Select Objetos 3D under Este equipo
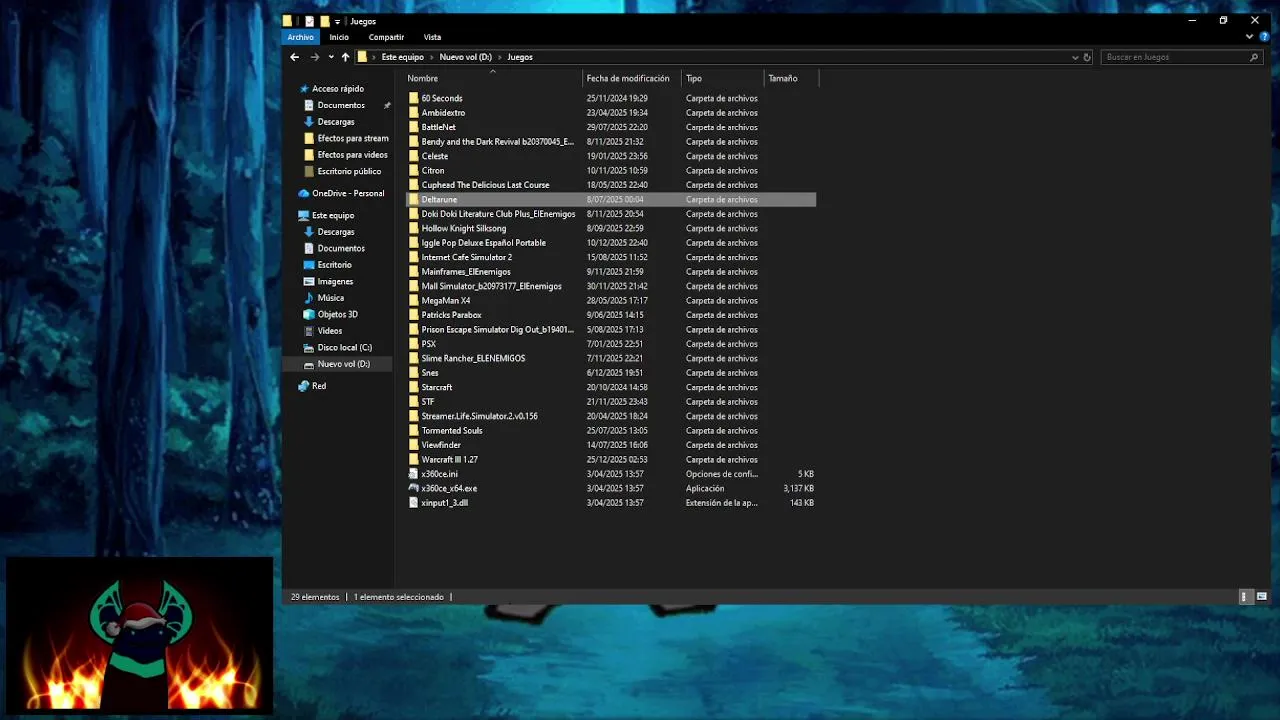 pyautogui.click(x=337, y=314)
